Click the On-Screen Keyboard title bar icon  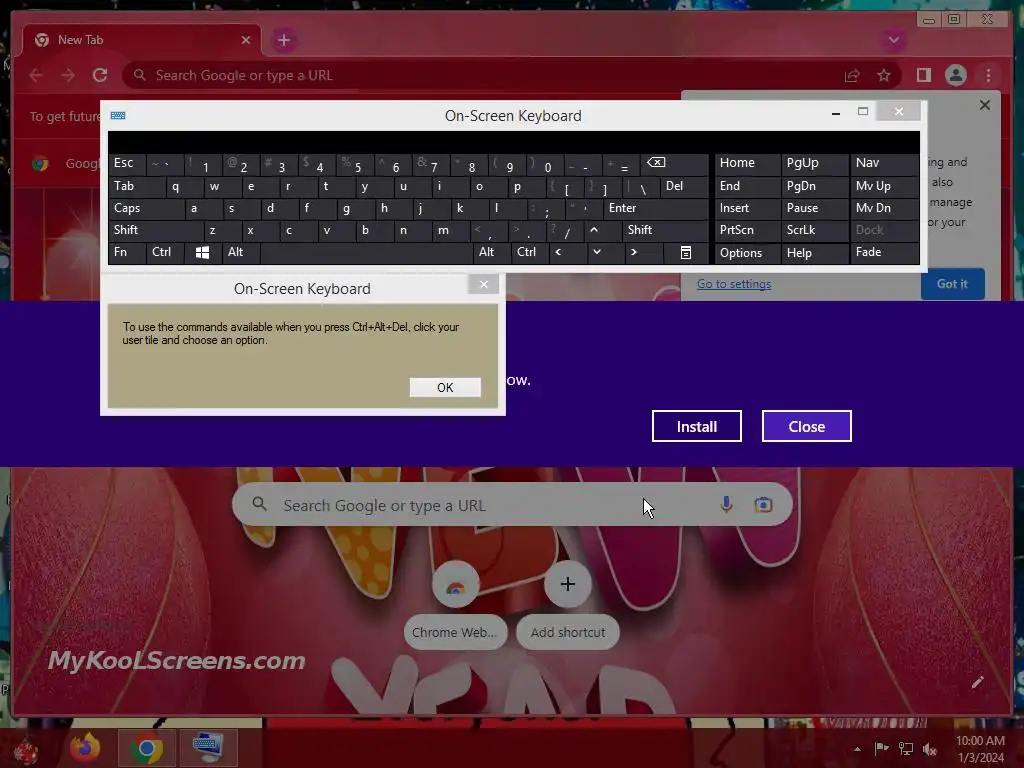118,116
